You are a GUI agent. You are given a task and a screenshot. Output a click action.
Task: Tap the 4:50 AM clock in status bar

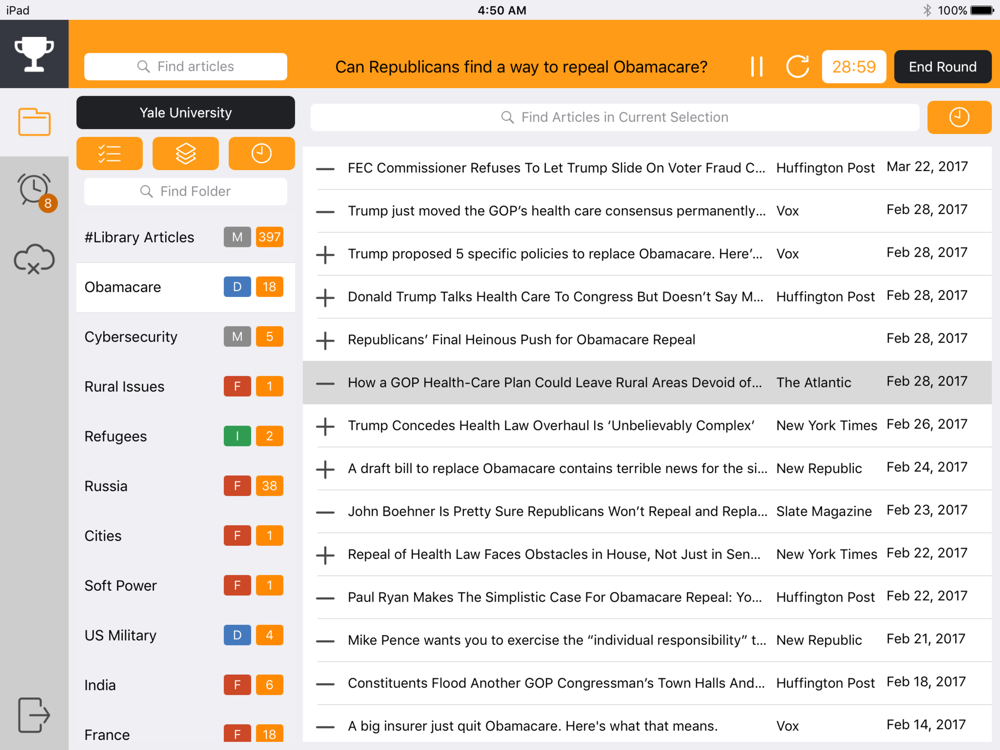[x=502, y=10]
